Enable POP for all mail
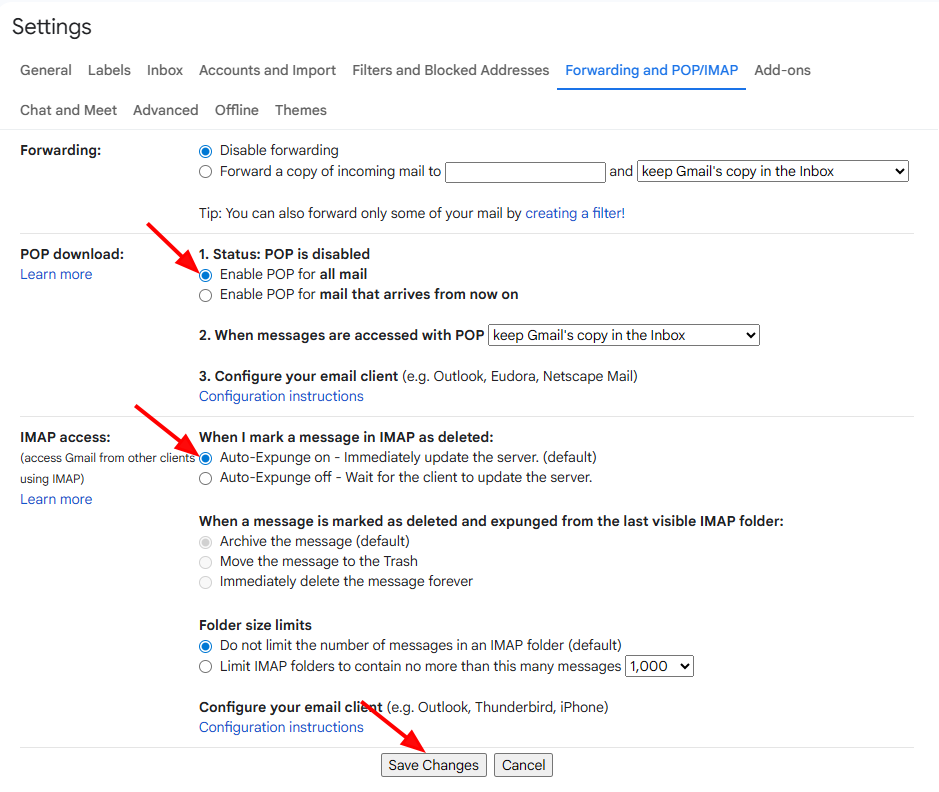Image resolution: width=939 pixels, height=792 pixels. coord(206,275)
